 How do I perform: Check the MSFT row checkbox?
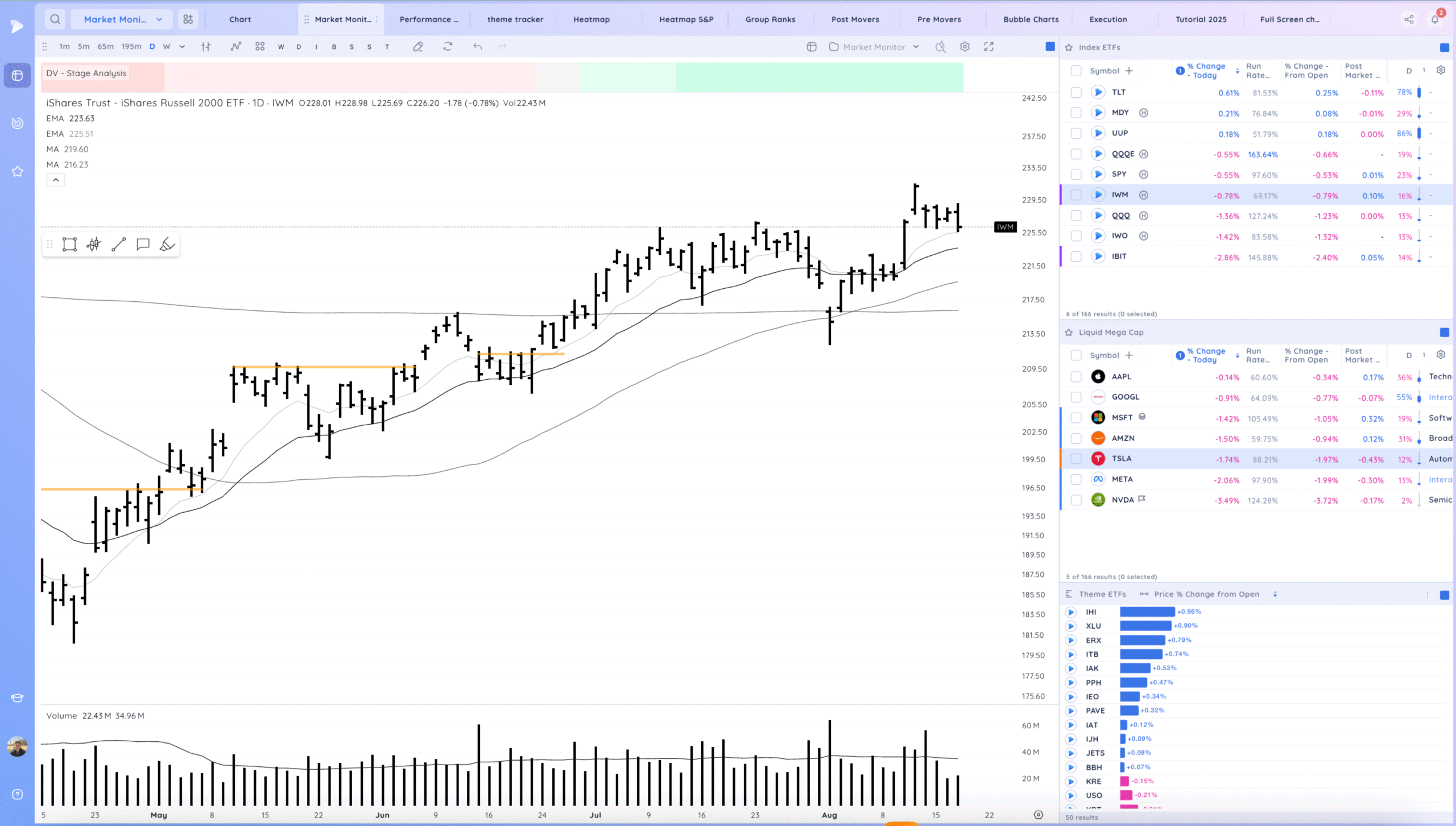point(1076,418)
